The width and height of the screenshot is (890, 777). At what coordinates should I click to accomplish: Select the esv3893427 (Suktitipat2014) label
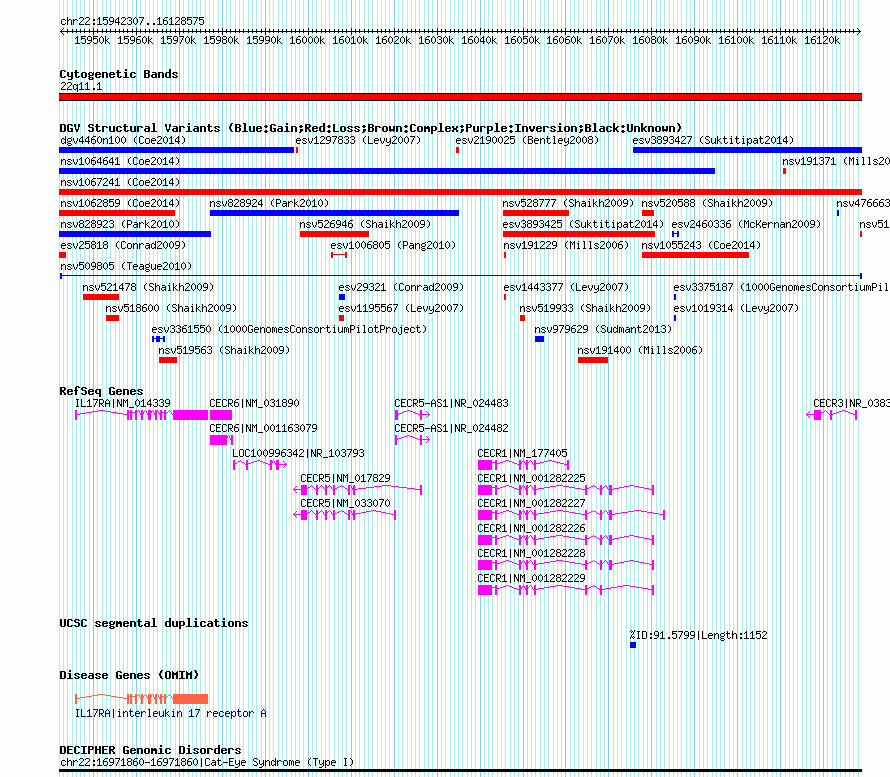(x=713, y=140)
